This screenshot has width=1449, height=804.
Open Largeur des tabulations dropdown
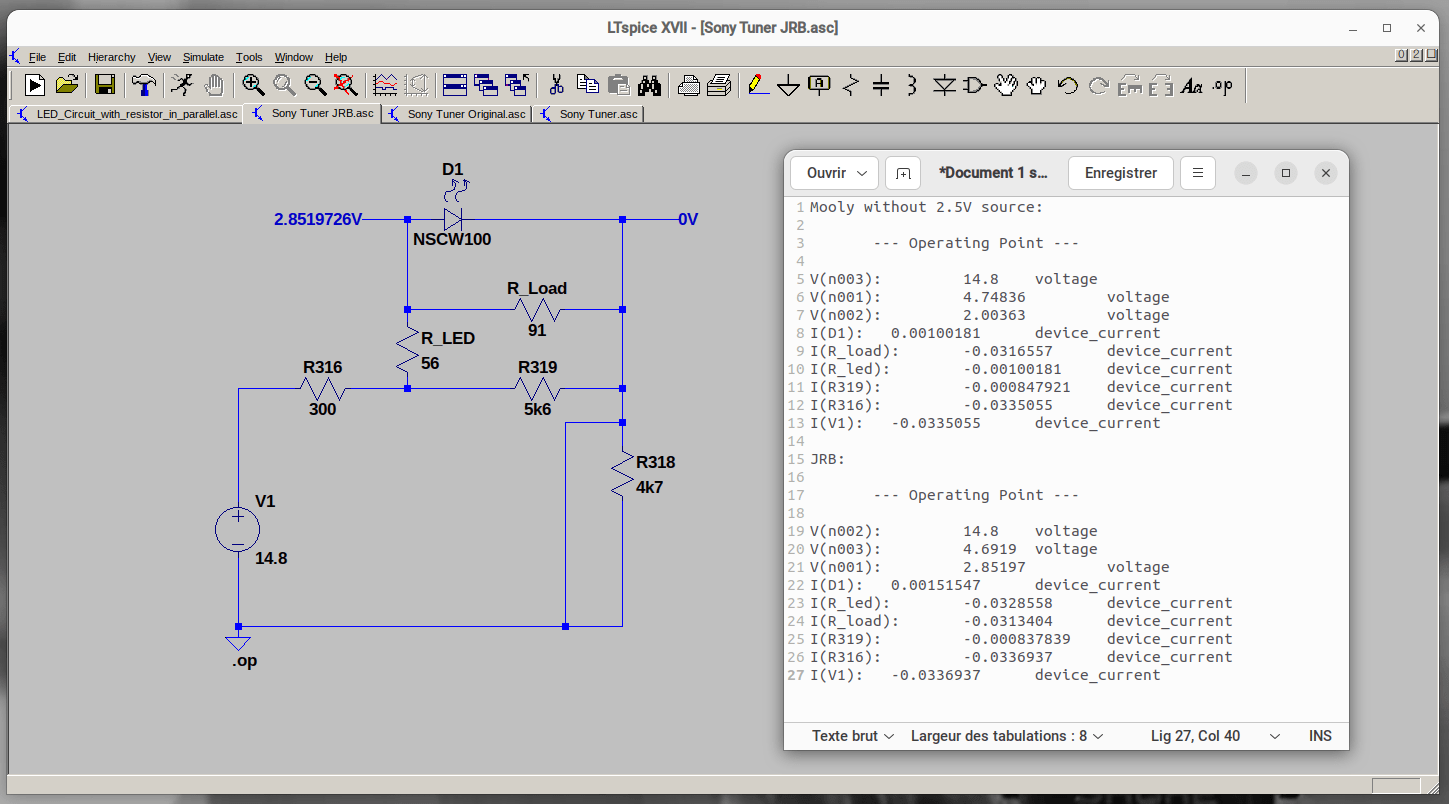point(1007,736)
